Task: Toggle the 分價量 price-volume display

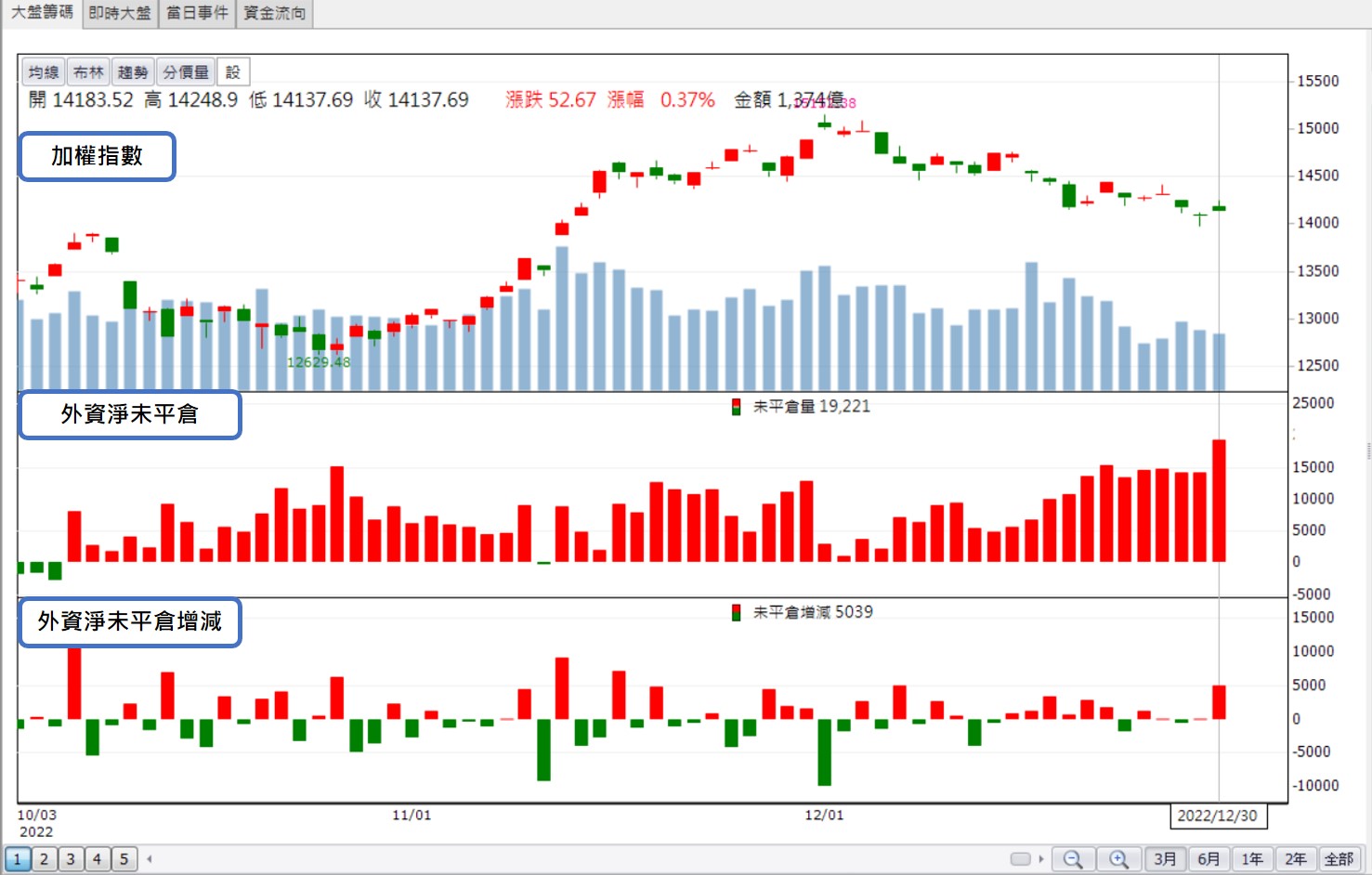Action: click(x=186, y=72)
